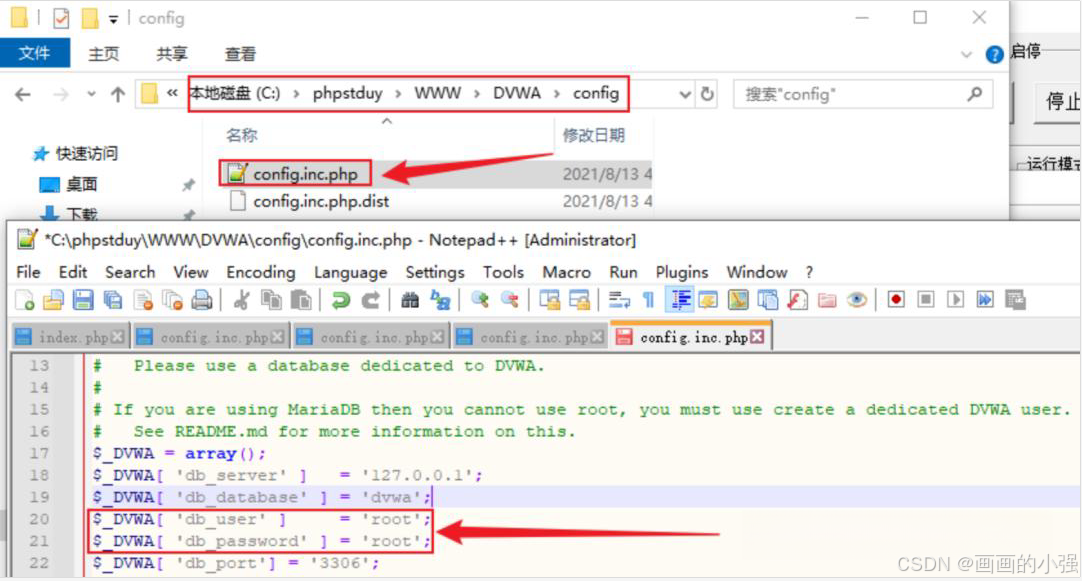The height and width of the screenshot is (581, 1082).
Task: Save the current file with floppy icon
Action: click(x=83, y=300)
